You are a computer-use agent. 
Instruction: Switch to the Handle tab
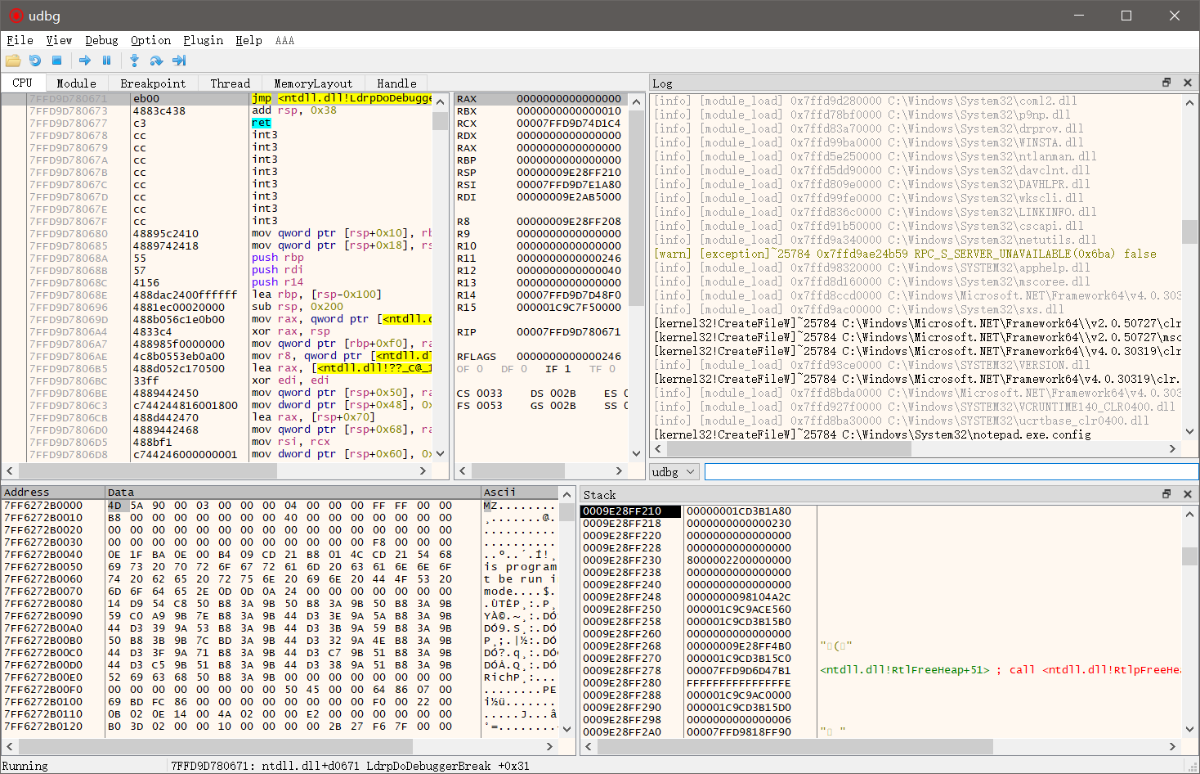397,83
